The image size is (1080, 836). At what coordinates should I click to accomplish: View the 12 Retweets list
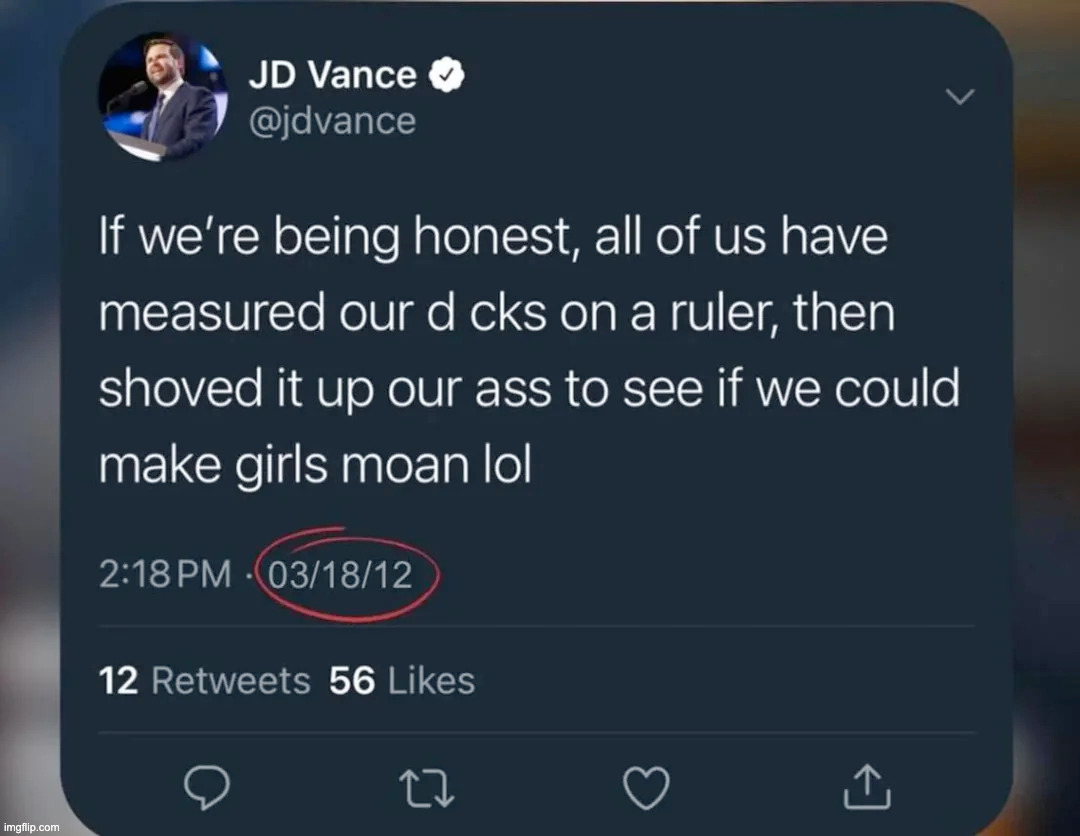pyautogui.click(x=205, y=681)
